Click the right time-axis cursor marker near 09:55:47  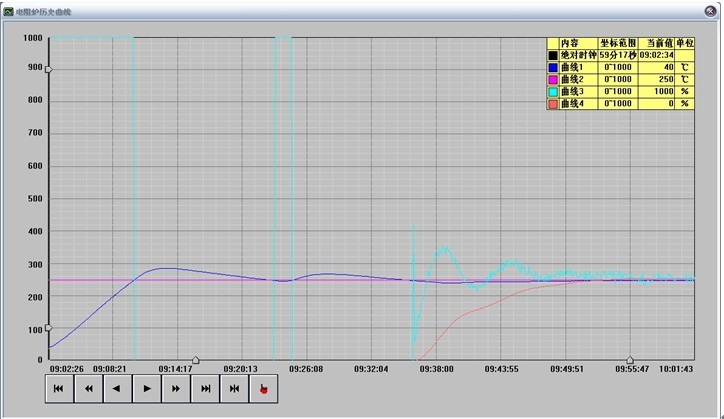630,360
